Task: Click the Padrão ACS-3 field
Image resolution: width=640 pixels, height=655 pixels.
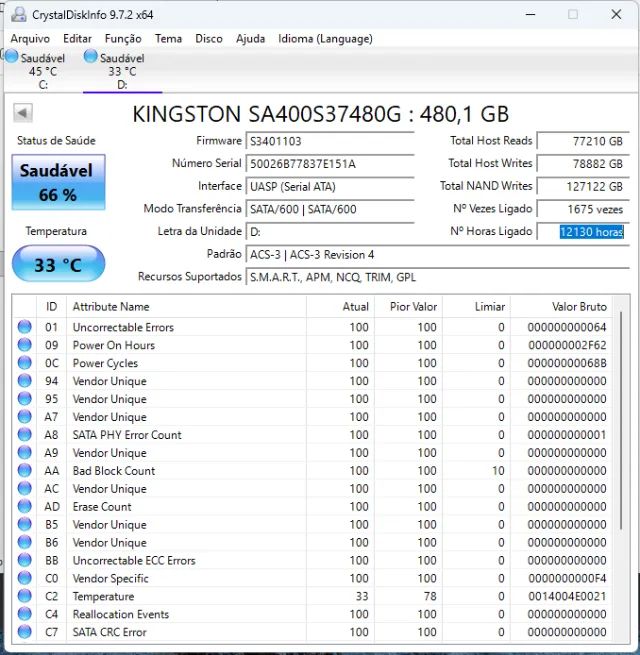Action: pyautogui.click(x=437, y=254)
